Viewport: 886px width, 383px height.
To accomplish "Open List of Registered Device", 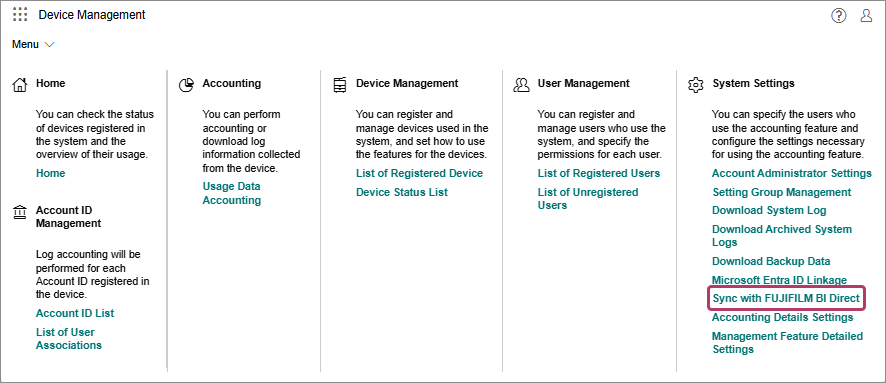I will (x=419, y=173).
